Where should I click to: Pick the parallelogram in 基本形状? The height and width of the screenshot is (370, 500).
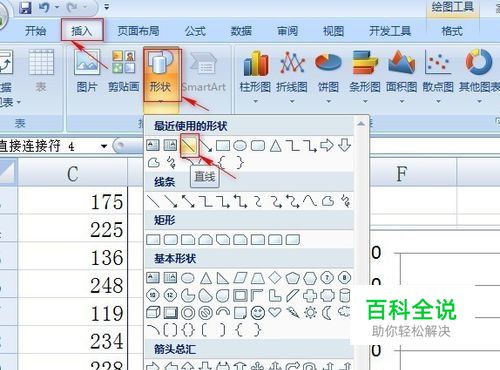[x=240, y=278]
